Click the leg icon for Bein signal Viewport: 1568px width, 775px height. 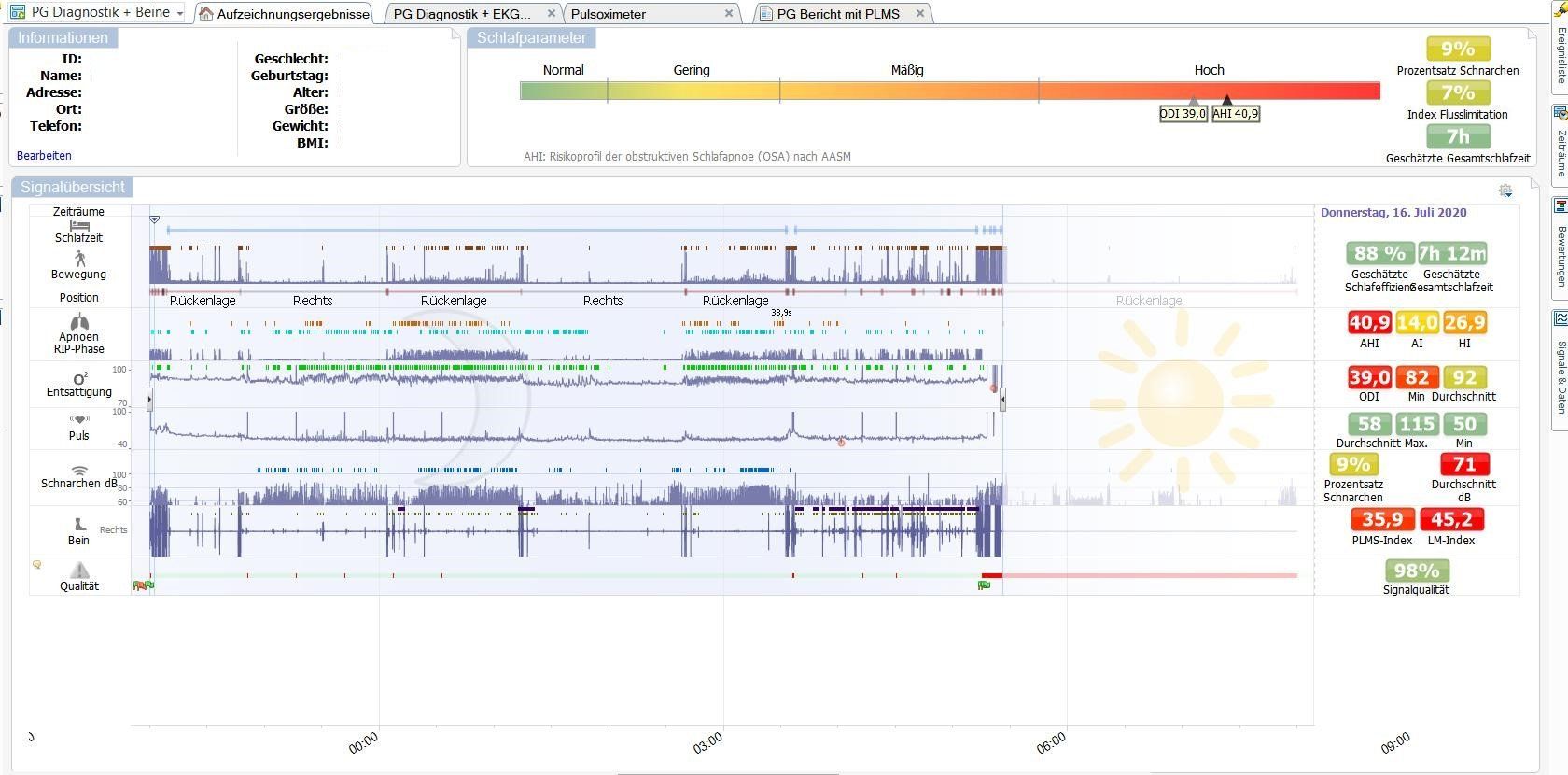pos(79,525)
